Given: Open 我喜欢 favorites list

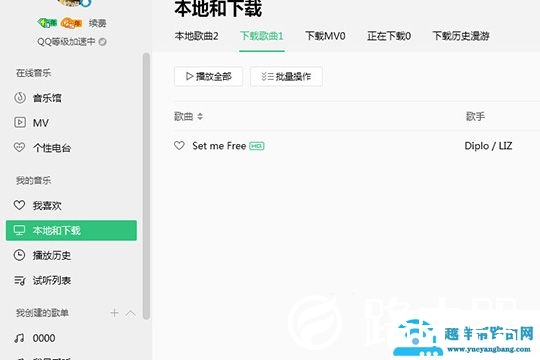Looking at the screenshot, I should click(38, 206).
